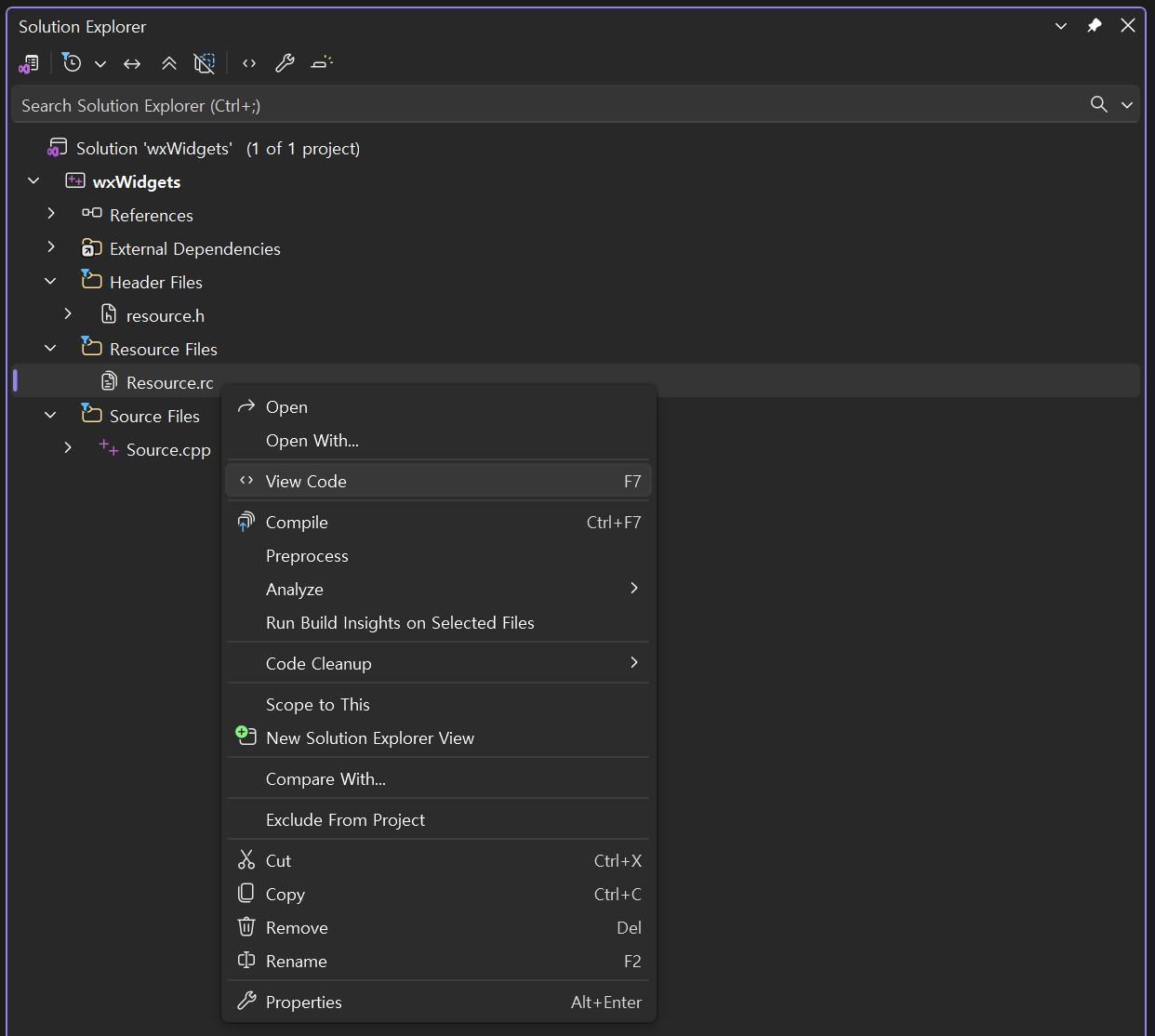Click the Header Files filter icon

pyautogui.click(x=91, y=279)
